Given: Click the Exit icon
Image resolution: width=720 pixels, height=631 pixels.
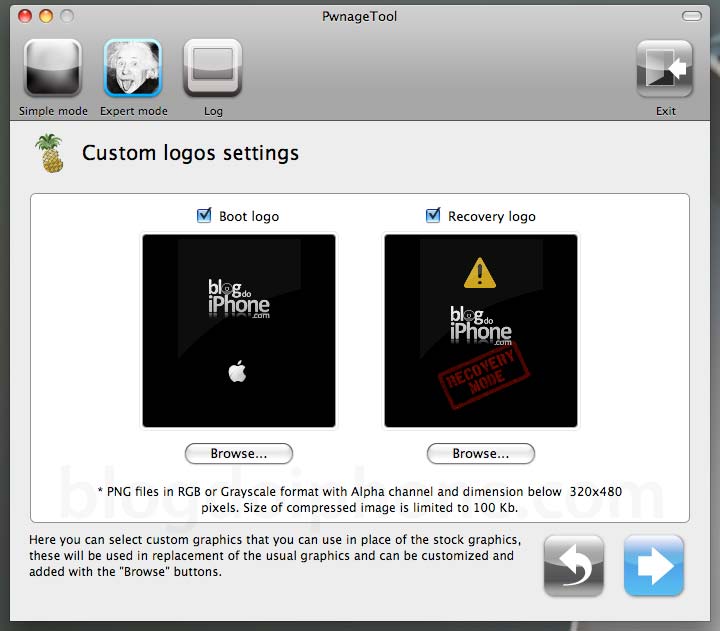Looking at the screenshot, I should tap(665, 68).
